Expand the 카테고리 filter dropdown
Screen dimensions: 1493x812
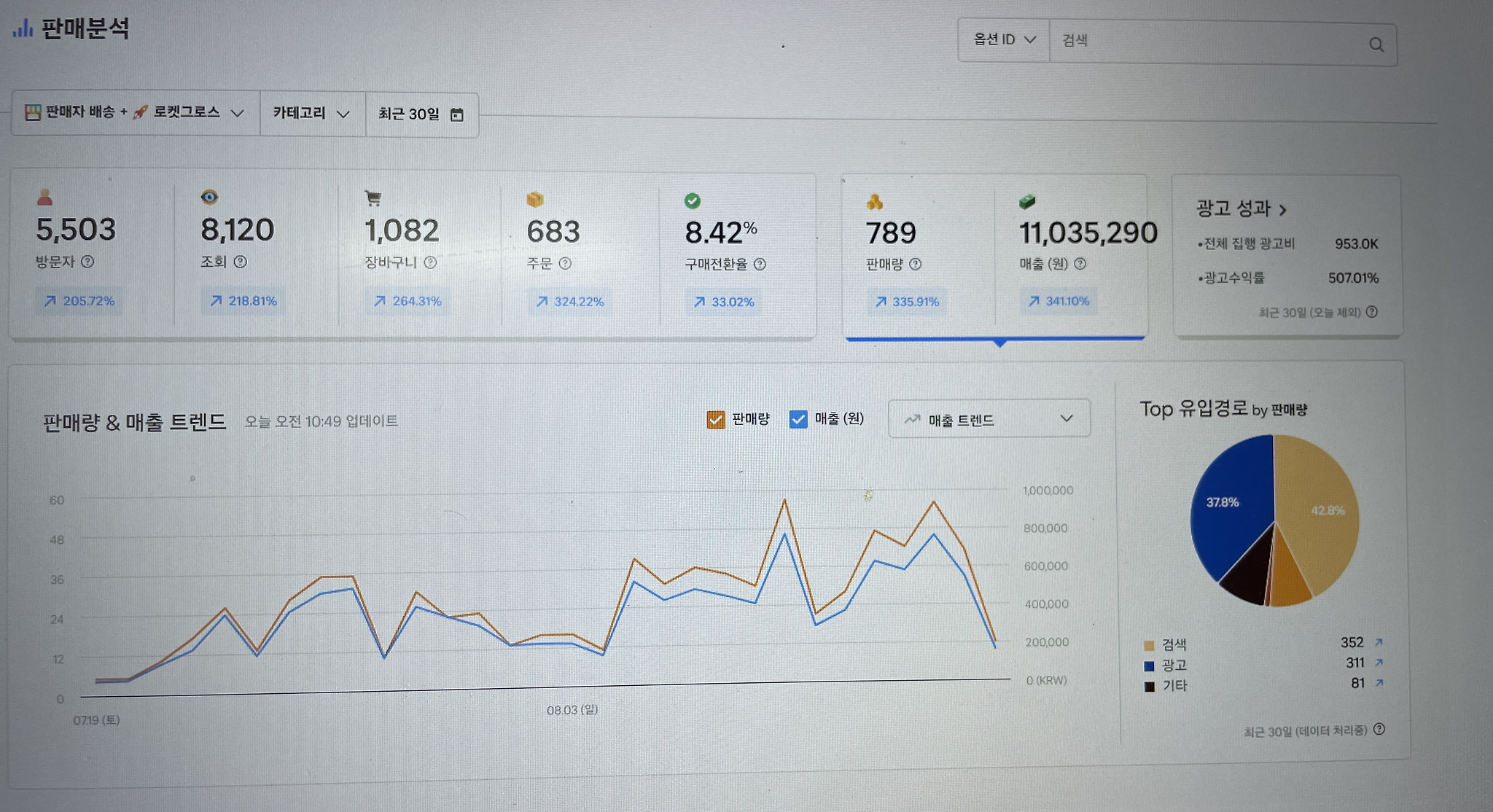click(312, 114)
